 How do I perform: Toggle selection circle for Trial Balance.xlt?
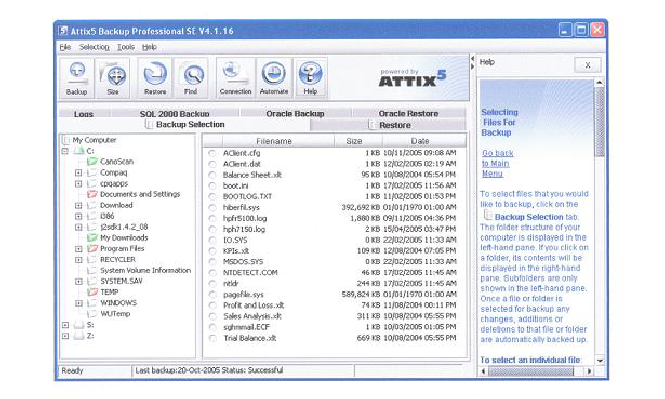pyautogui.click(x=212, y=338)
